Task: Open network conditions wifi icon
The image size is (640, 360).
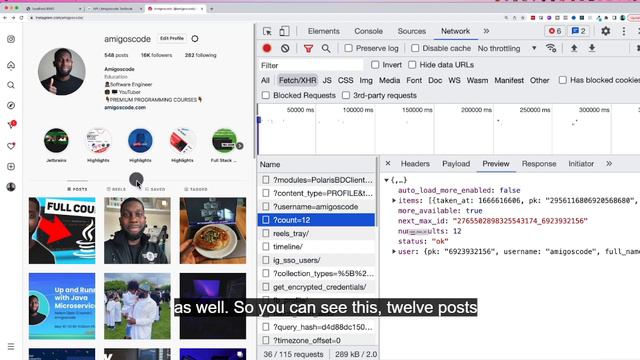Action: [x=551, y=48]
